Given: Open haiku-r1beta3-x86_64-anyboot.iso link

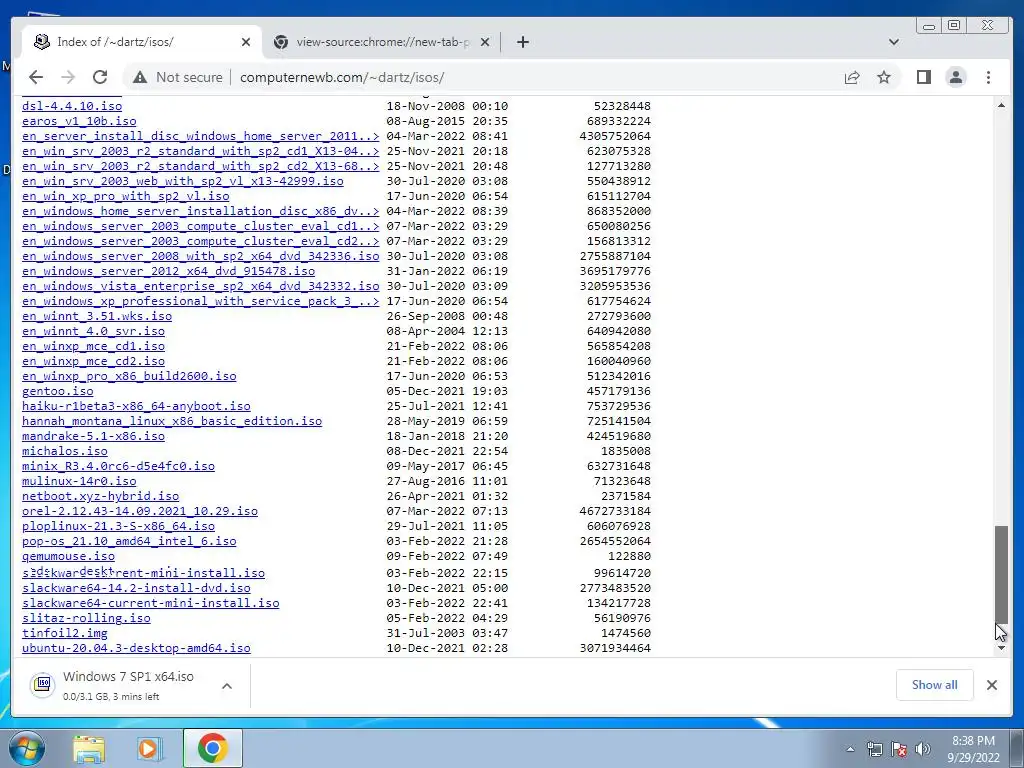Looking at the screenshot, I should (x=136, y=406).
